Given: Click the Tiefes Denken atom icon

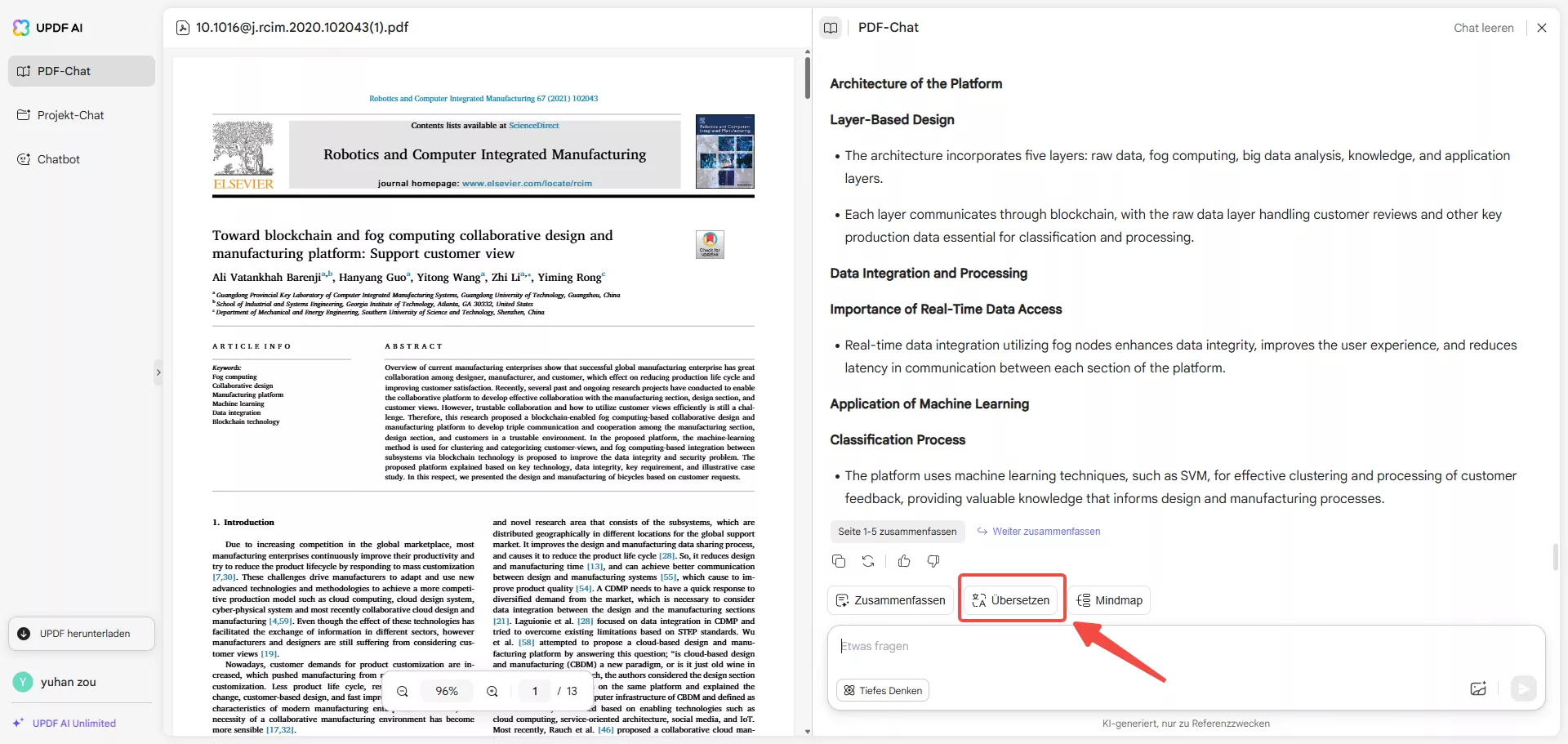Looking at the screenshot, I should [849, 691].
